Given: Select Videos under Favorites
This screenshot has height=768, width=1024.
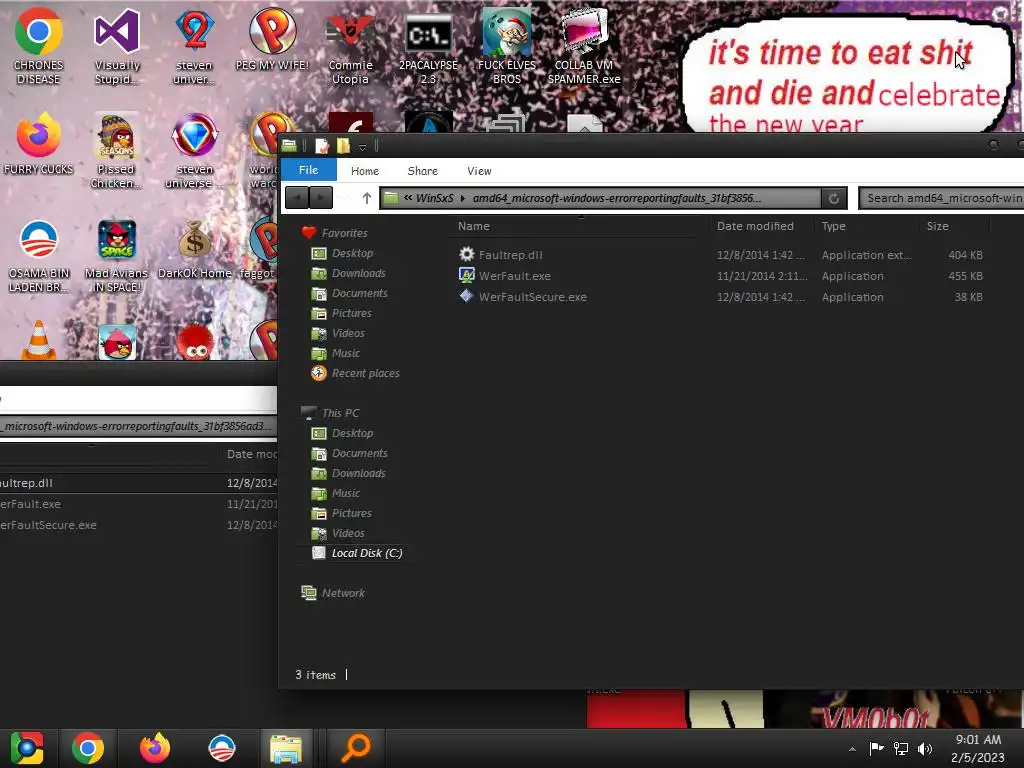Looking at the screenshot, I should point(348,333).
